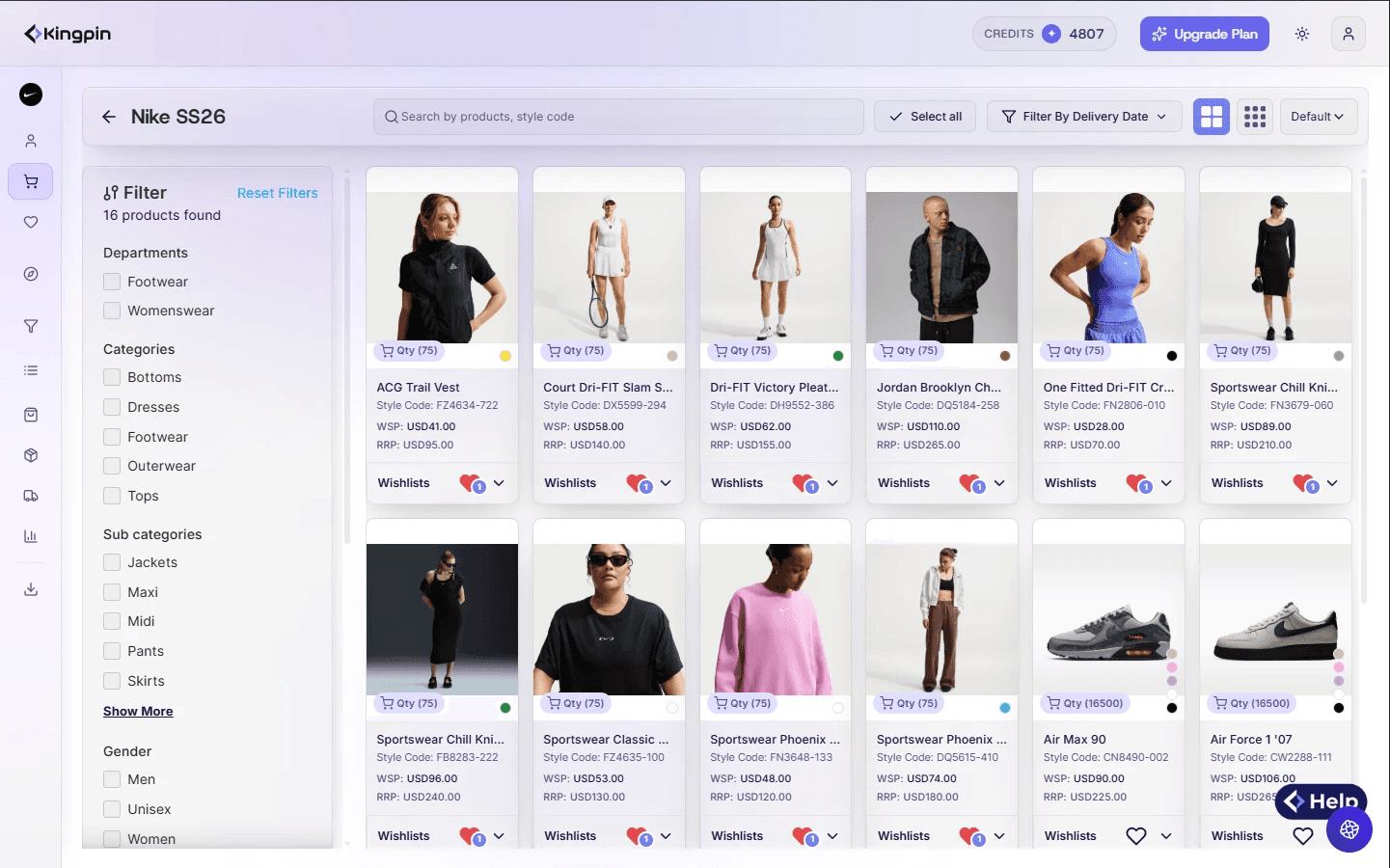Select the green color swatch on Dri-FIT Victory Pleat
Screen dimensions: 1390x868
(x=838, y=356)
